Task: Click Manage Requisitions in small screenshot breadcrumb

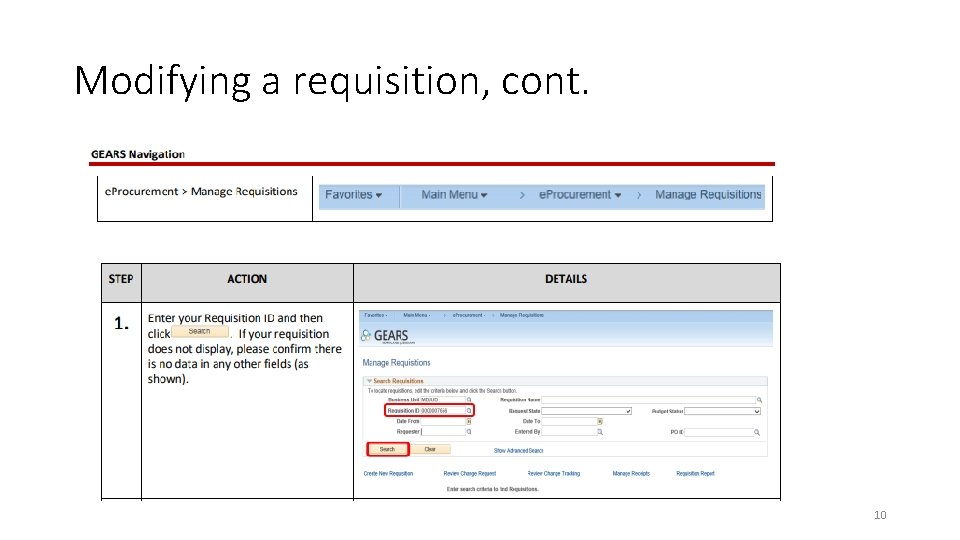Action: click(x=522, y=315)
